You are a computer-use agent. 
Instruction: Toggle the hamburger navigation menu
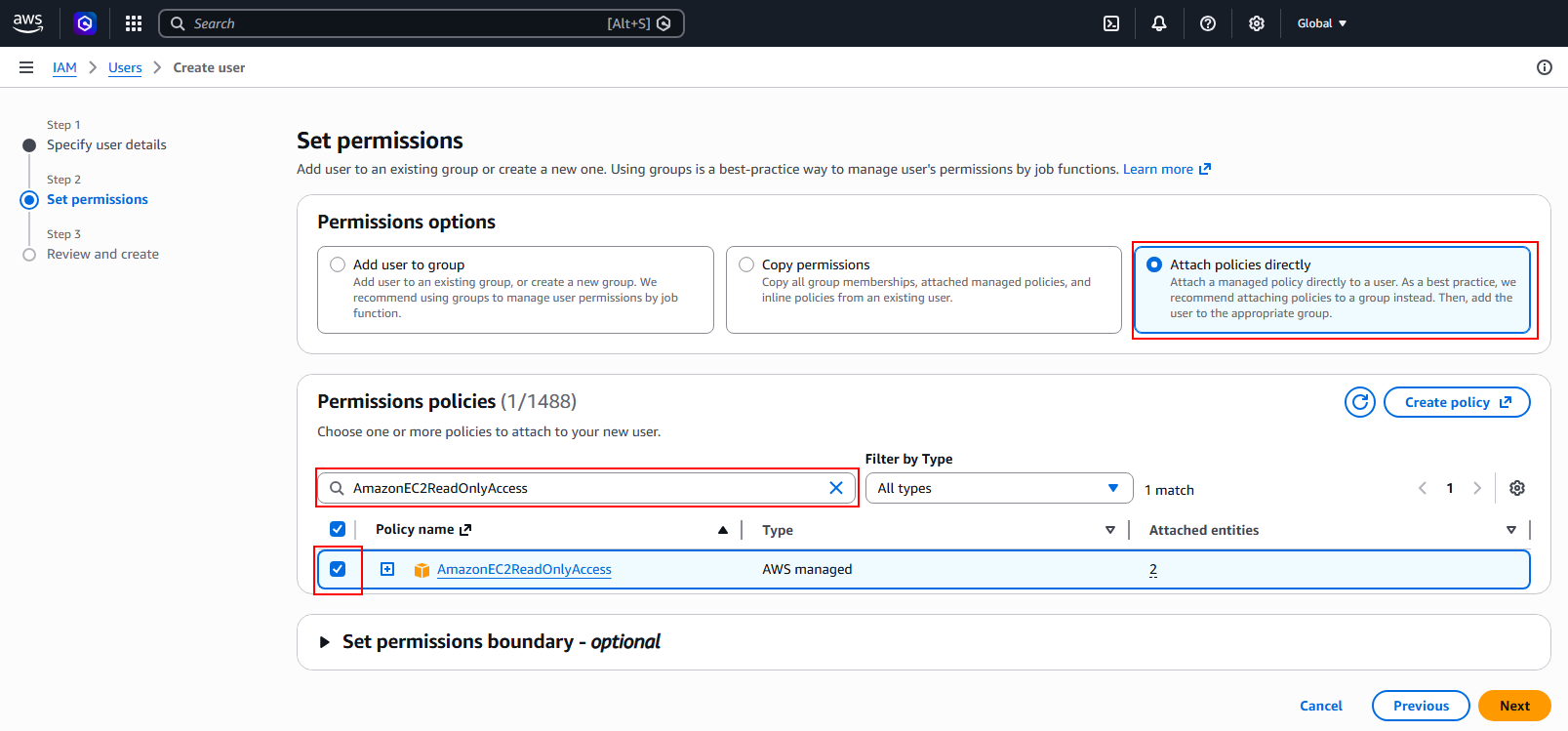point(26,67)
